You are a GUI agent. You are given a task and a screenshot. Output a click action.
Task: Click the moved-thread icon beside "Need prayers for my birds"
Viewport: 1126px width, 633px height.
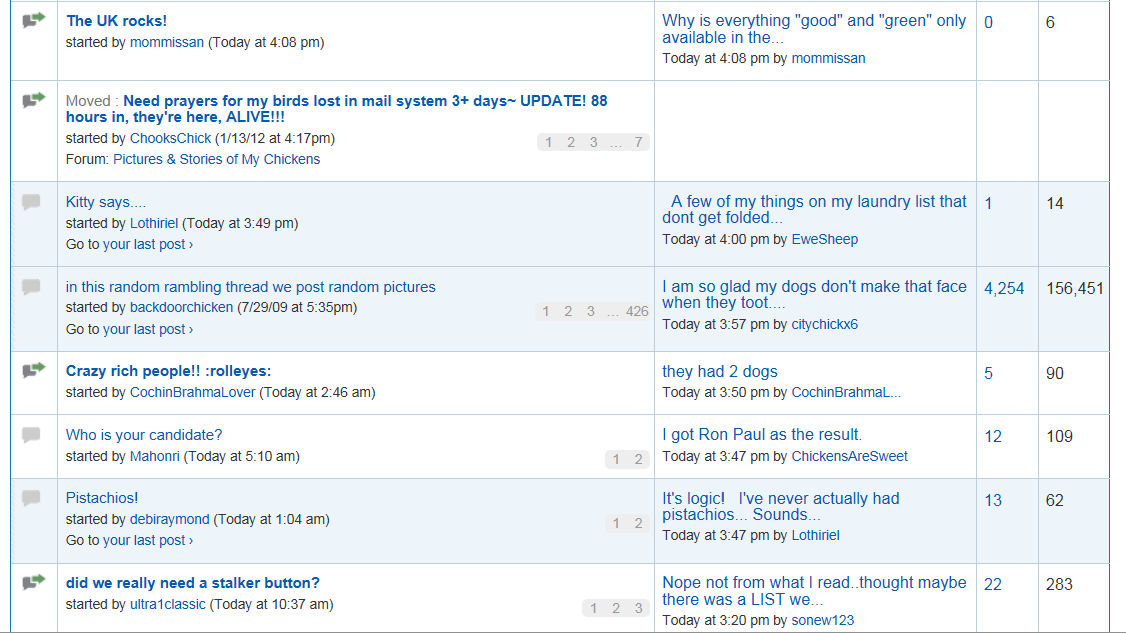point(34,99)
